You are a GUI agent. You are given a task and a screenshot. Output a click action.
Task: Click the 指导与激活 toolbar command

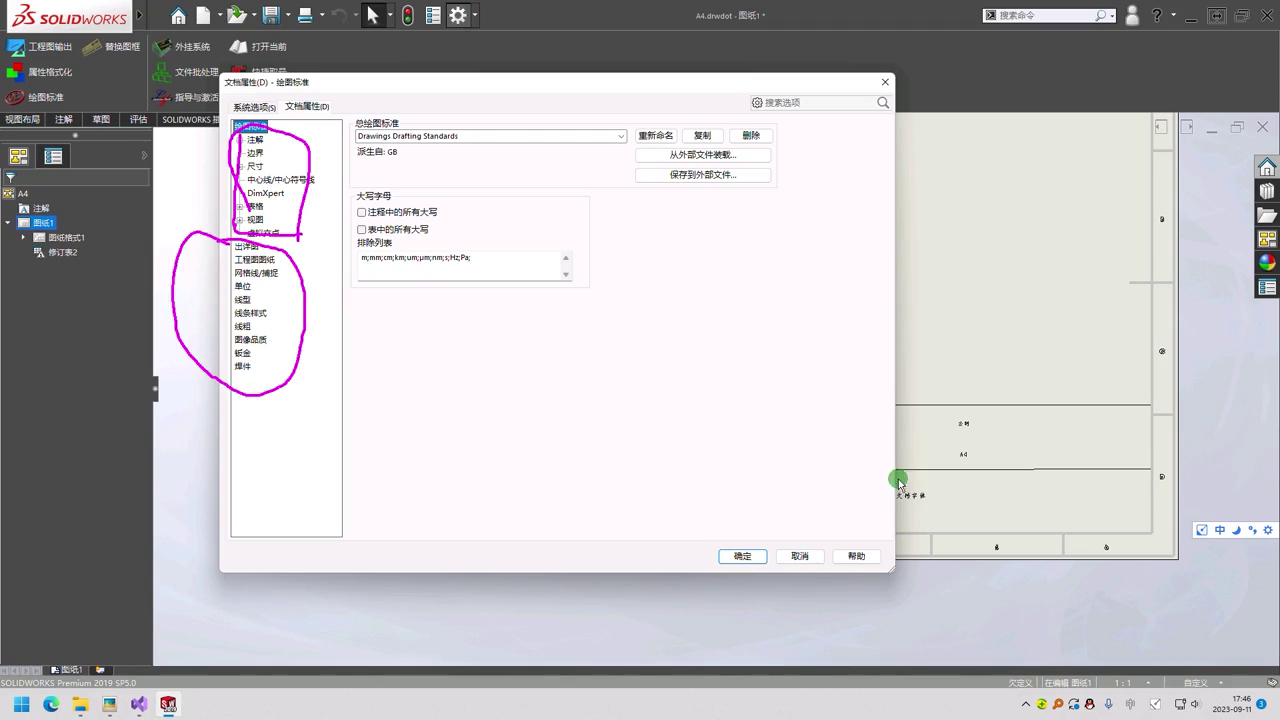[x=186, y=98]
